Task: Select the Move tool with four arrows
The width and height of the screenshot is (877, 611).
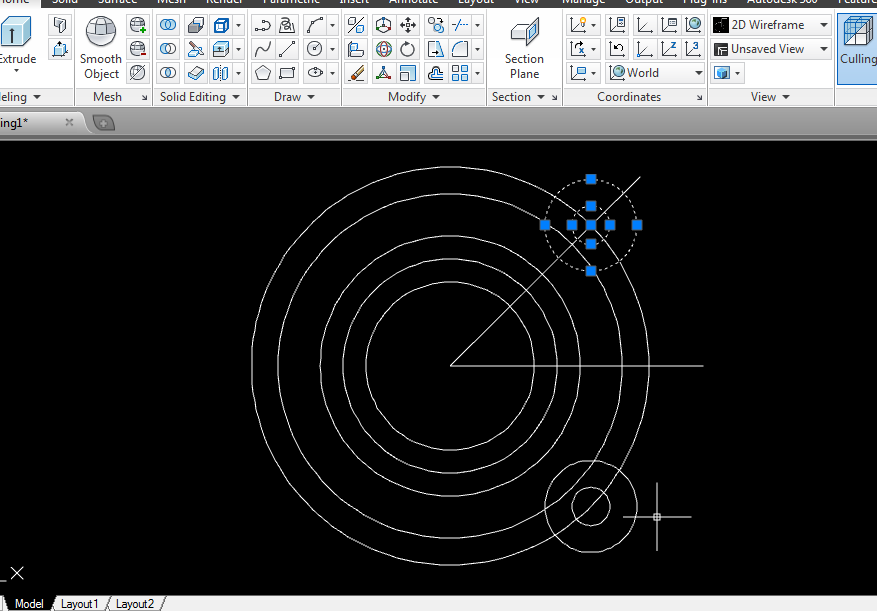Action: click(408, 25)
